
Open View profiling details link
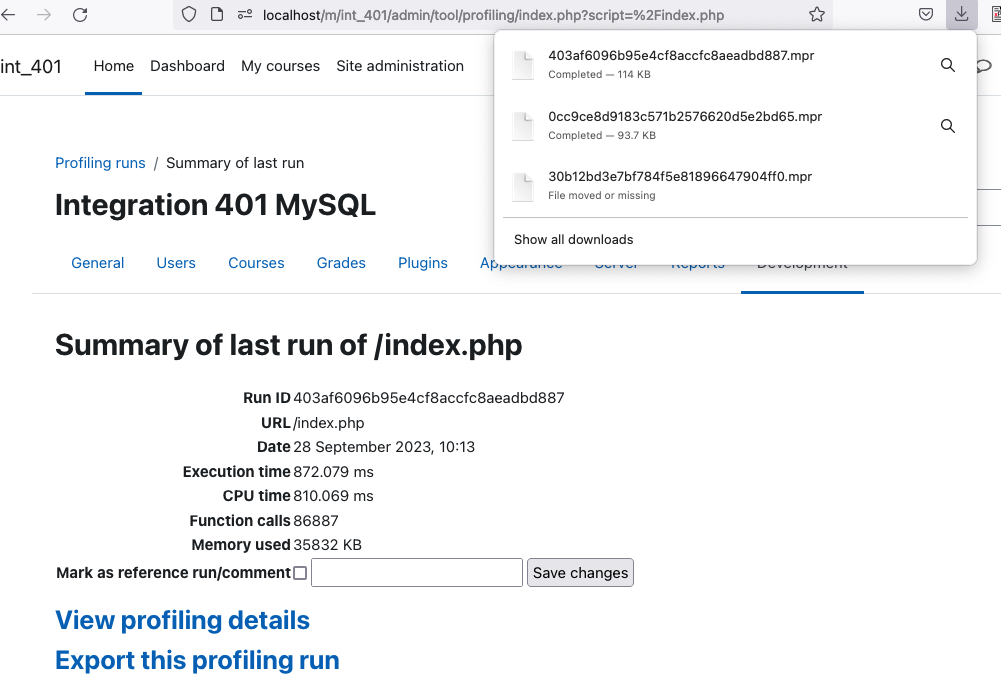183,620
